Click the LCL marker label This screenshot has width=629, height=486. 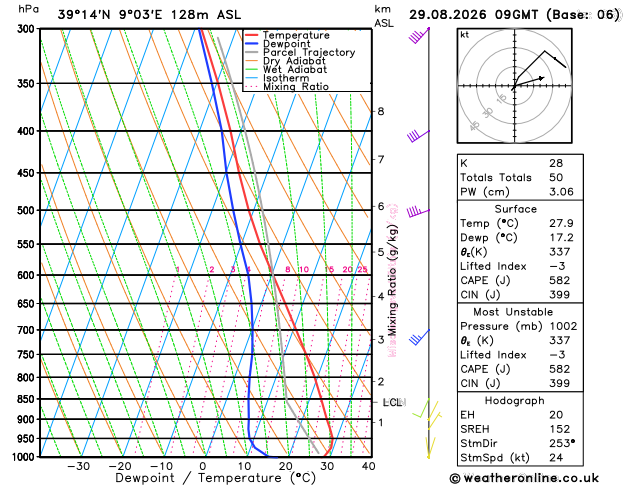click(x=392, y=402)
